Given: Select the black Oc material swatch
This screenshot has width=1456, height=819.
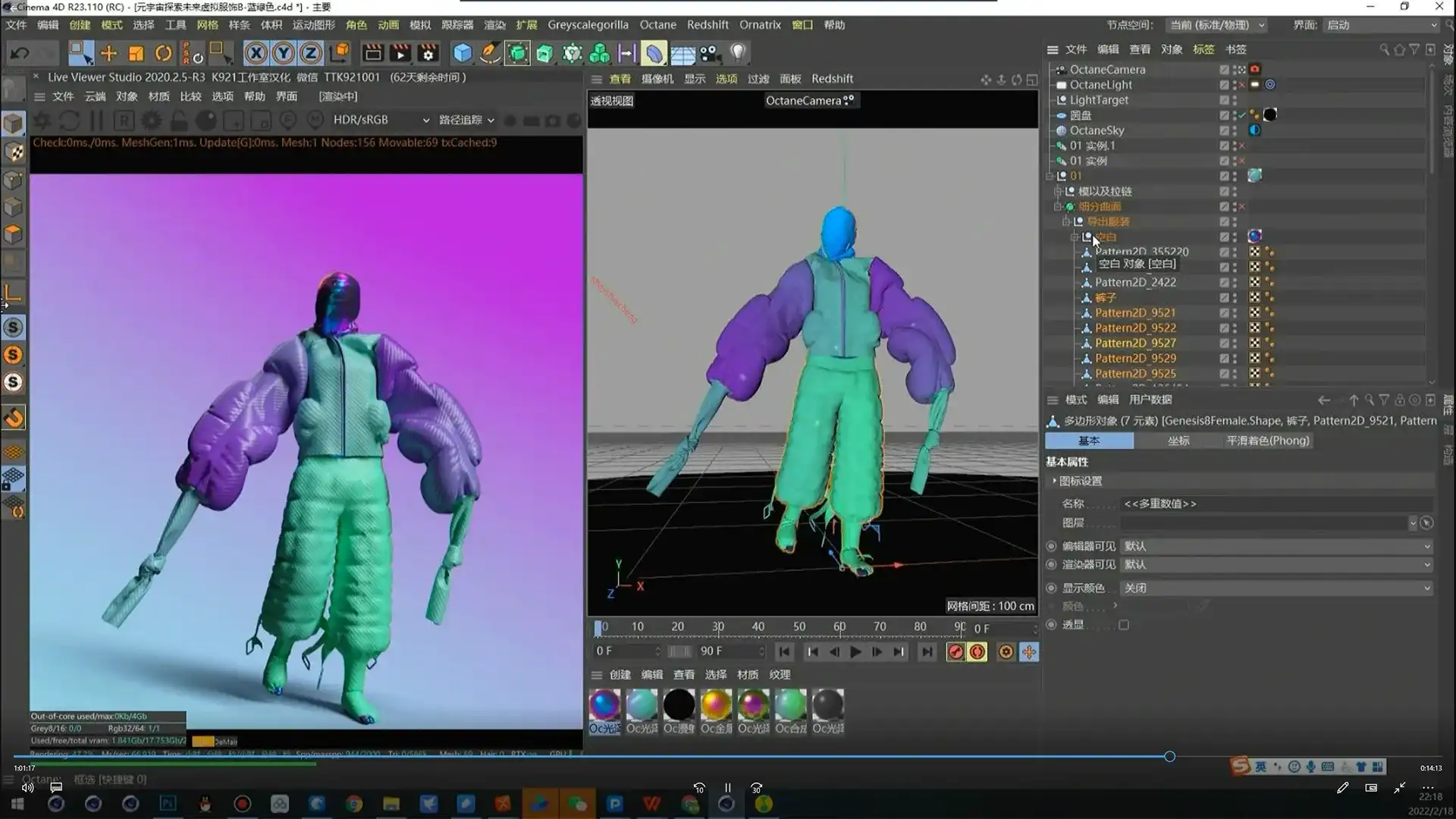Looking at the screenshot, I should click(x=679, y=705).
